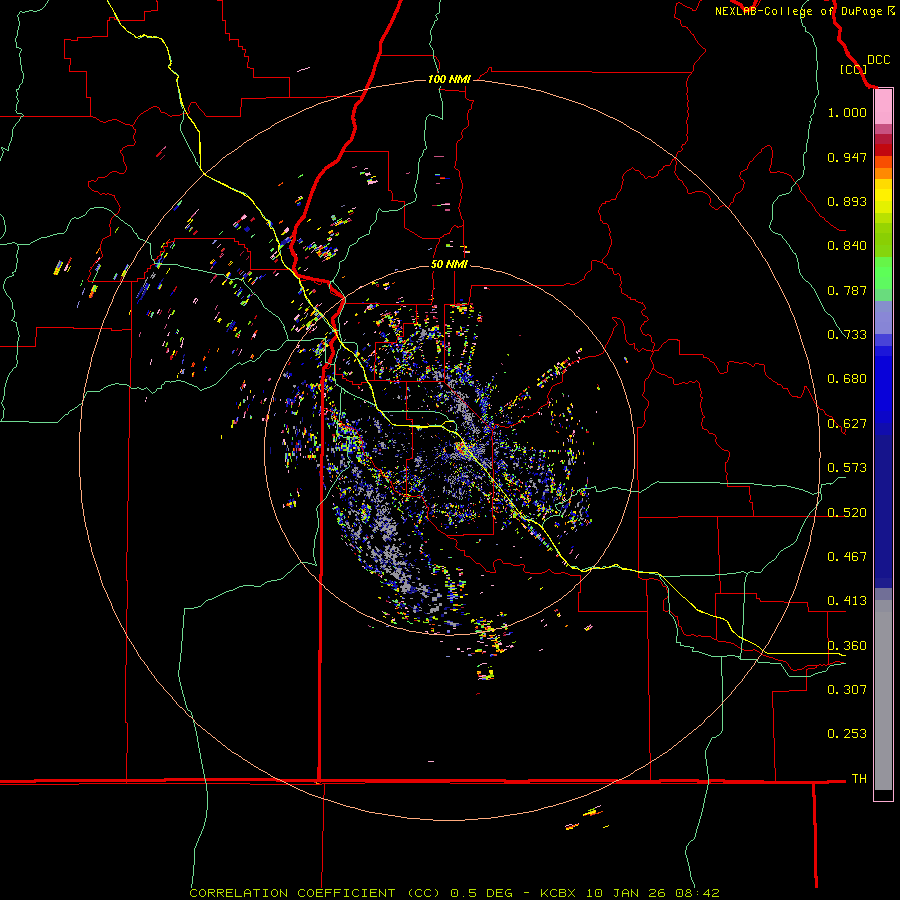
Task: Pick the pink segment of the color bar
Action: pos(883,107)
